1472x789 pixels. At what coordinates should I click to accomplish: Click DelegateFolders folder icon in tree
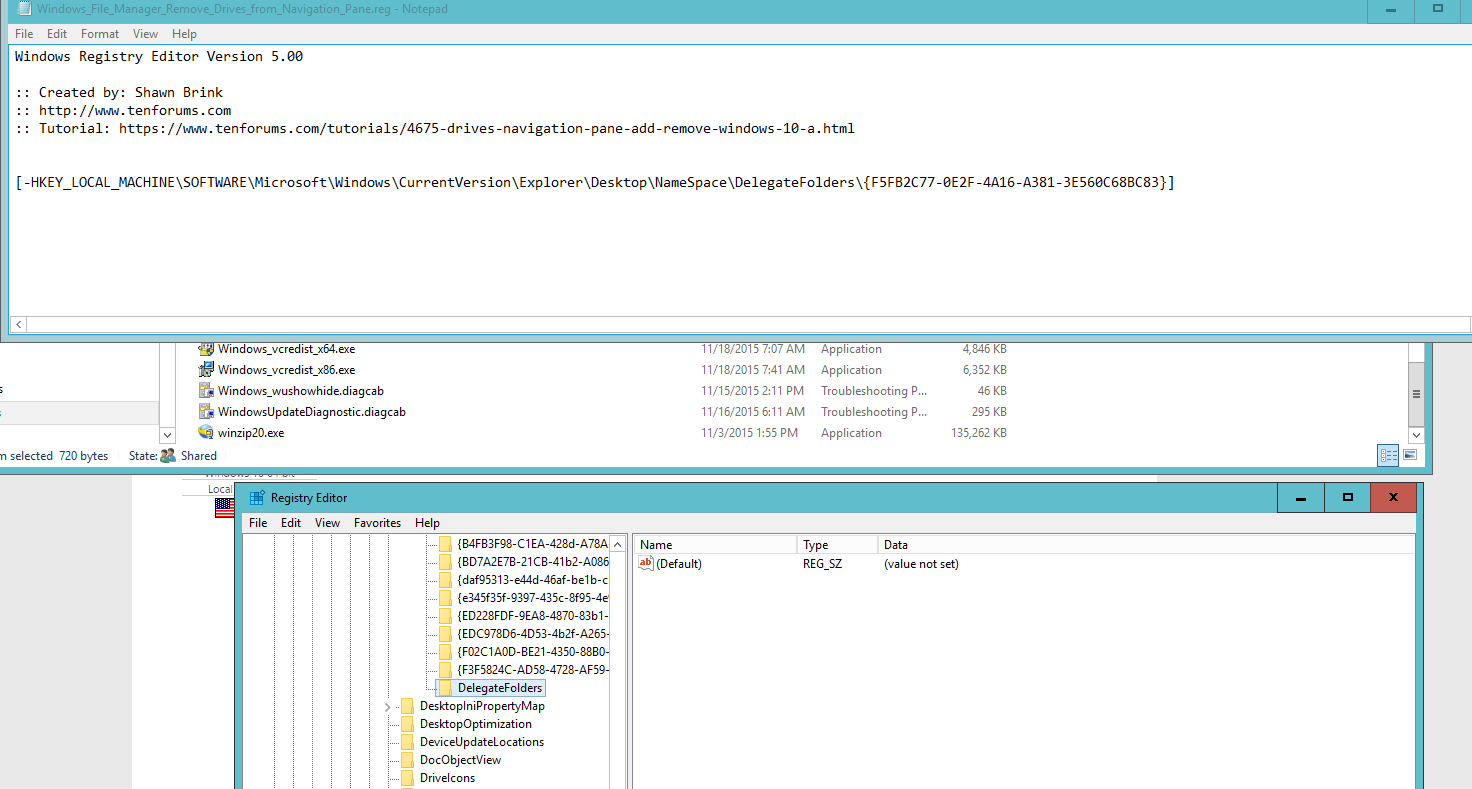tap(446, 688)
